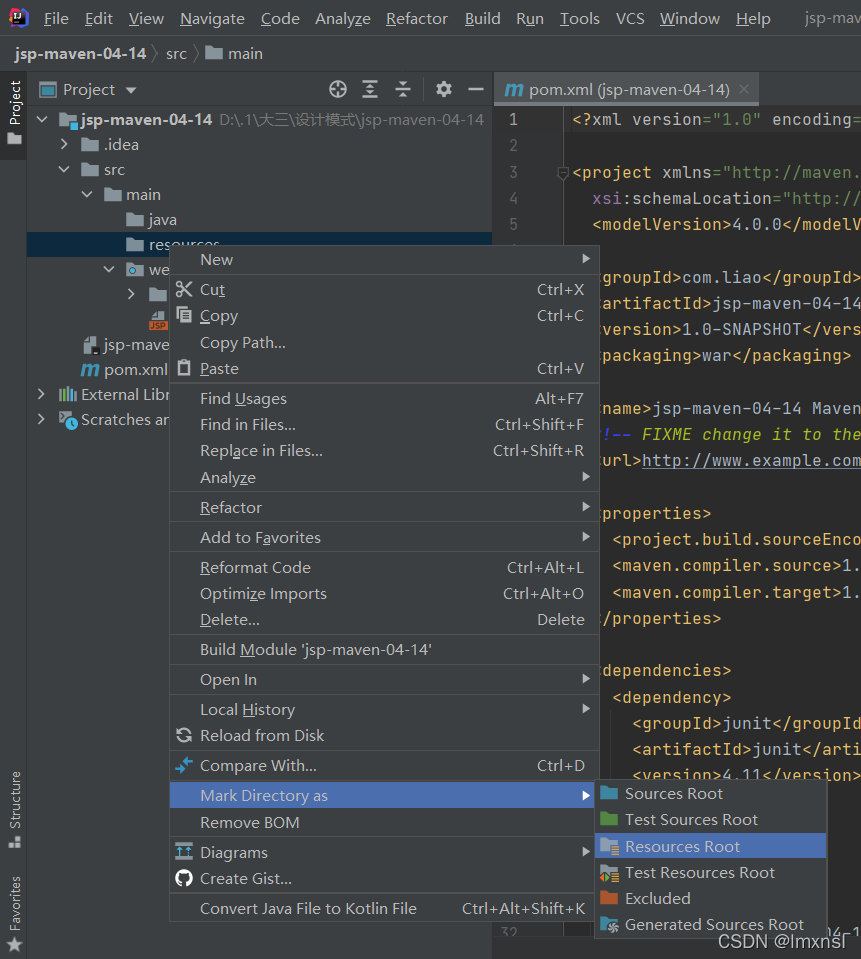Click Optimize Imports menu entry
The image size is (861, 959).
click(384, 594)
